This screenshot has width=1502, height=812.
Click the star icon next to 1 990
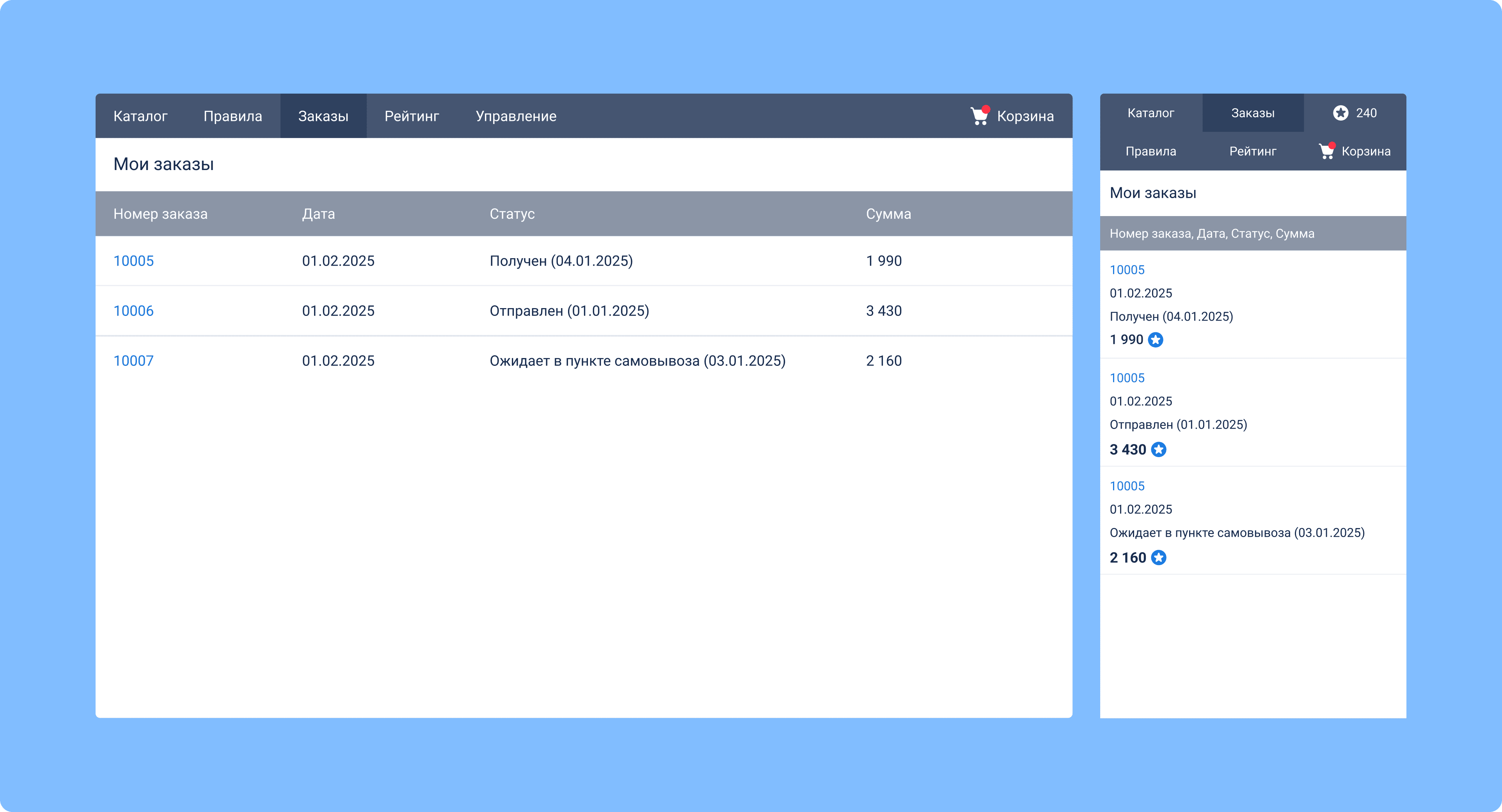(1156, 339)
